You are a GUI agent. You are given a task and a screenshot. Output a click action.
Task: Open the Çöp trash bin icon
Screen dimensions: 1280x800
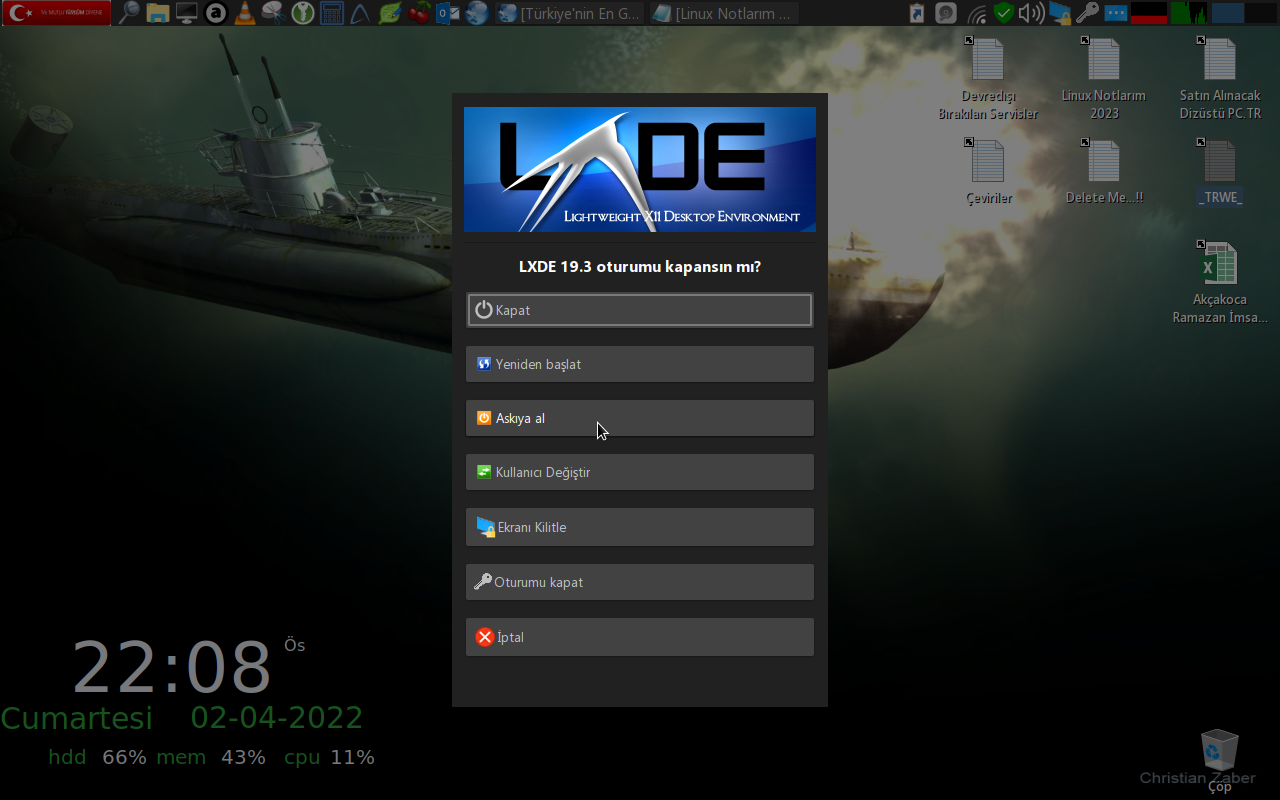(1220, 762)
